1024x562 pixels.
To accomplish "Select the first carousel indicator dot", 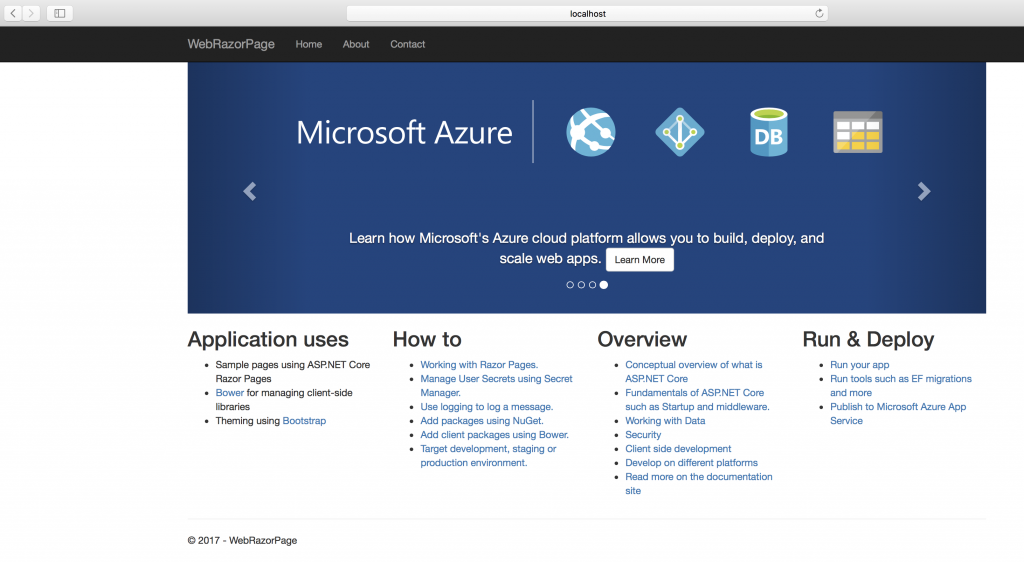I will (x=570, y=285).
